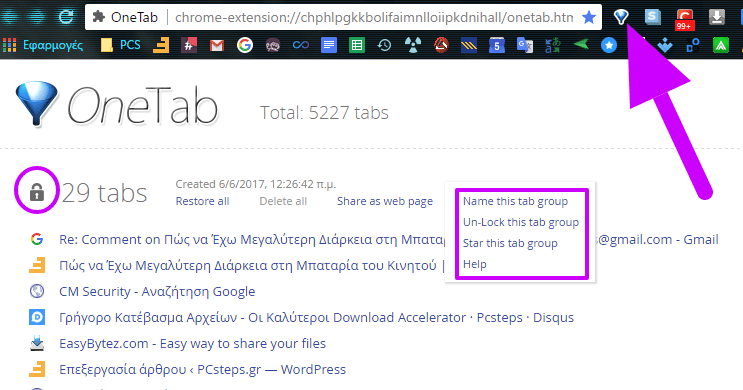Click the radioactive symbol bookmark icon
Viewport: 743px width, 390px height.
[x=413, y=45]
